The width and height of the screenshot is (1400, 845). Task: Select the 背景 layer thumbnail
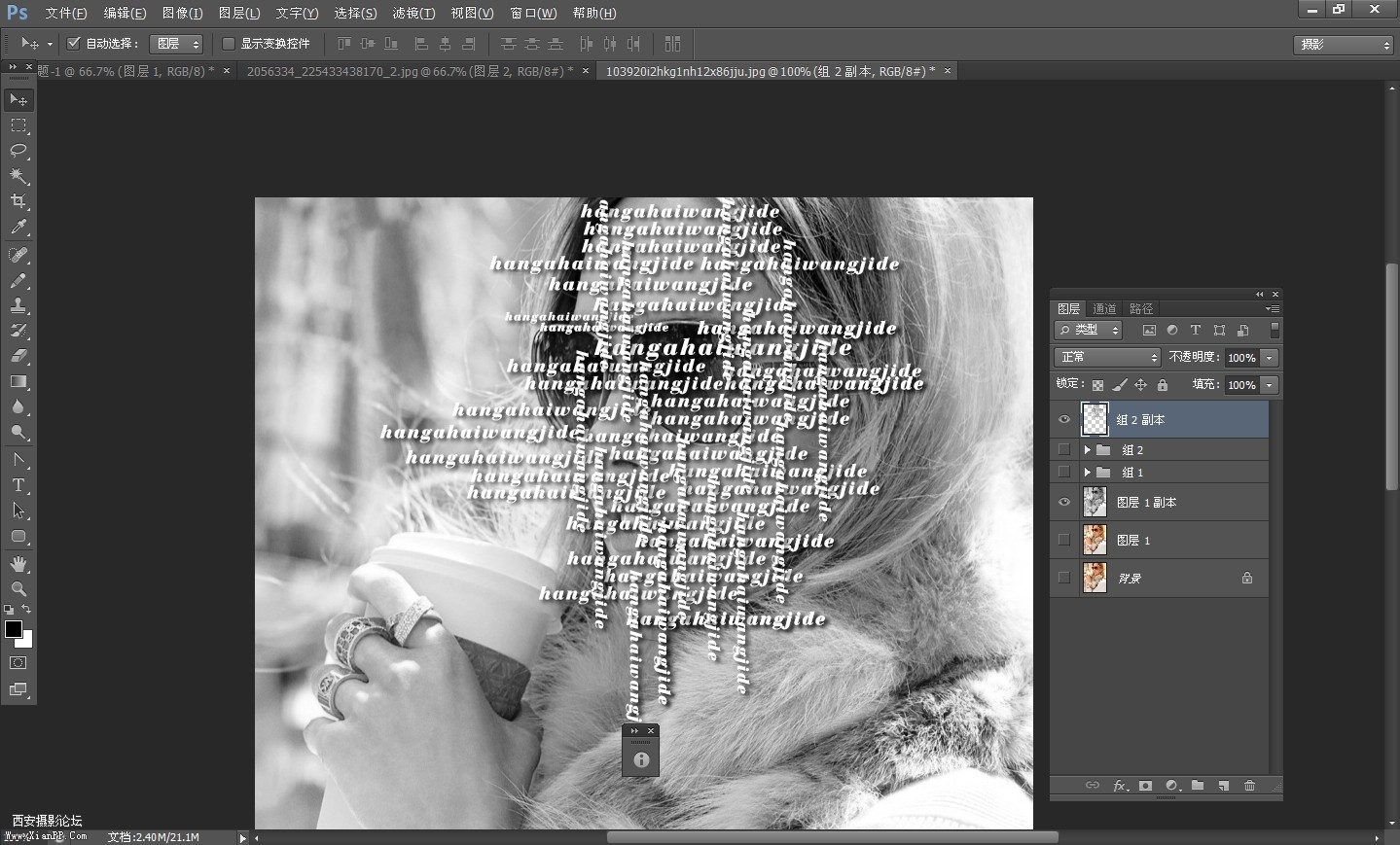pos(1095,578)
